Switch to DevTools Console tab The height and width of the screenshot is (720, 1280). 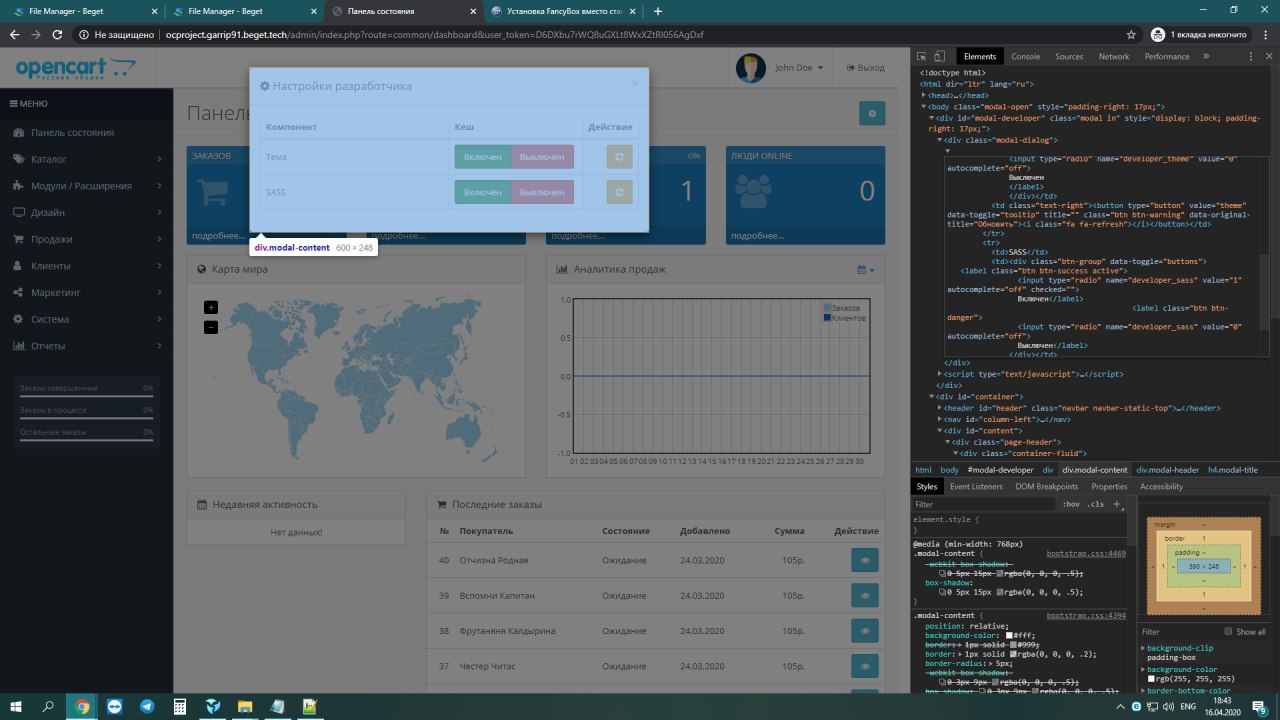(x=1025, y=56)
